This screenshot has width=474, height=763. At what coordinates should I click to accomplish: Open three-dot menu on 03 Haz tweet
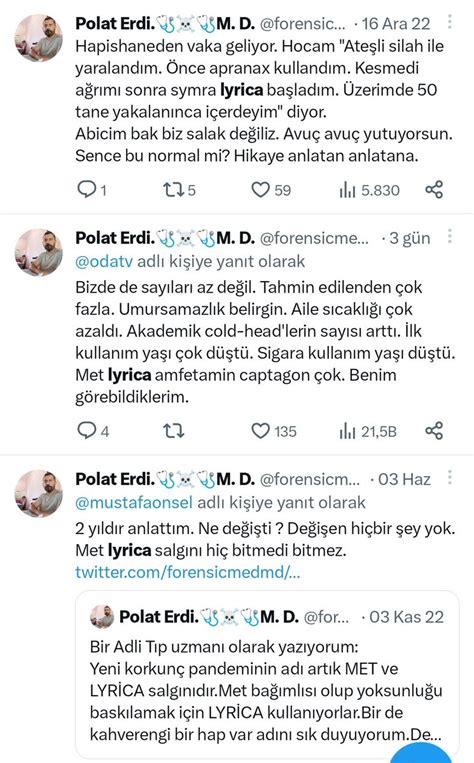tap(450, 478)
